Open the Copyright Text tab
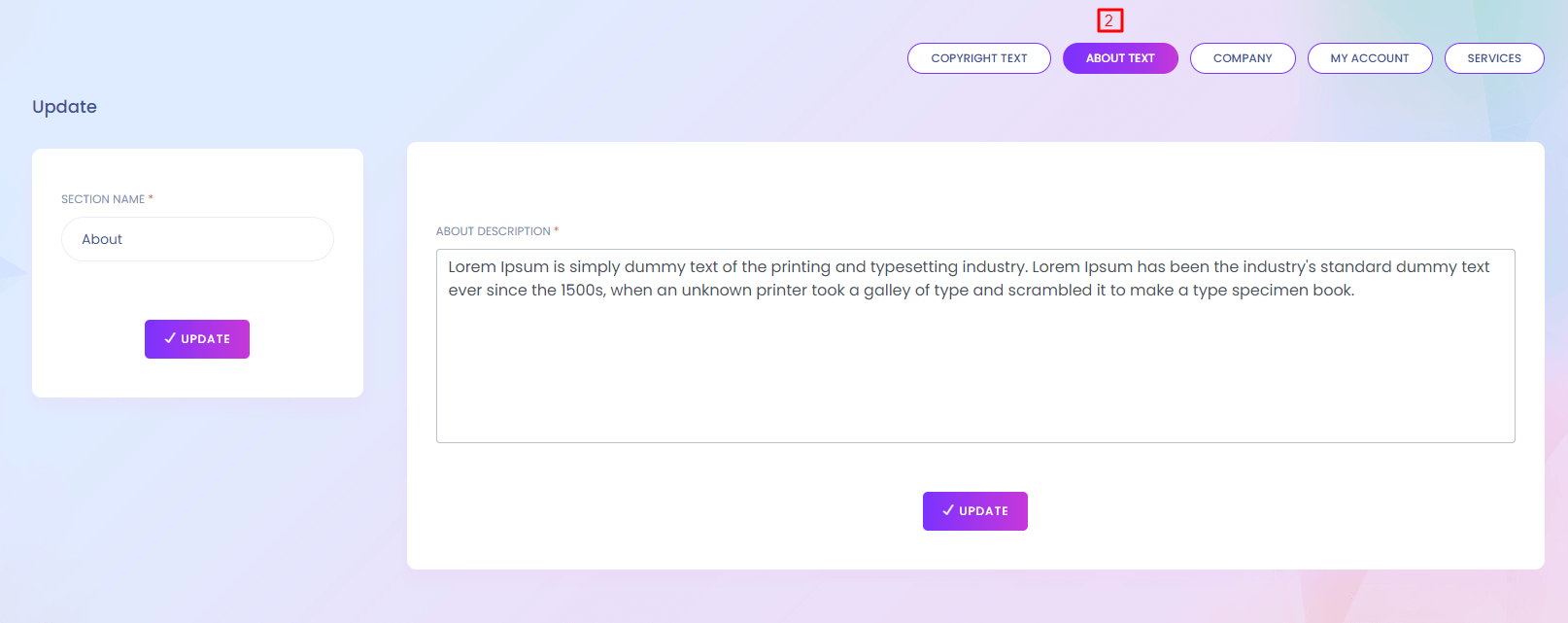This screenshot has width=1568, height=623. 978,58
